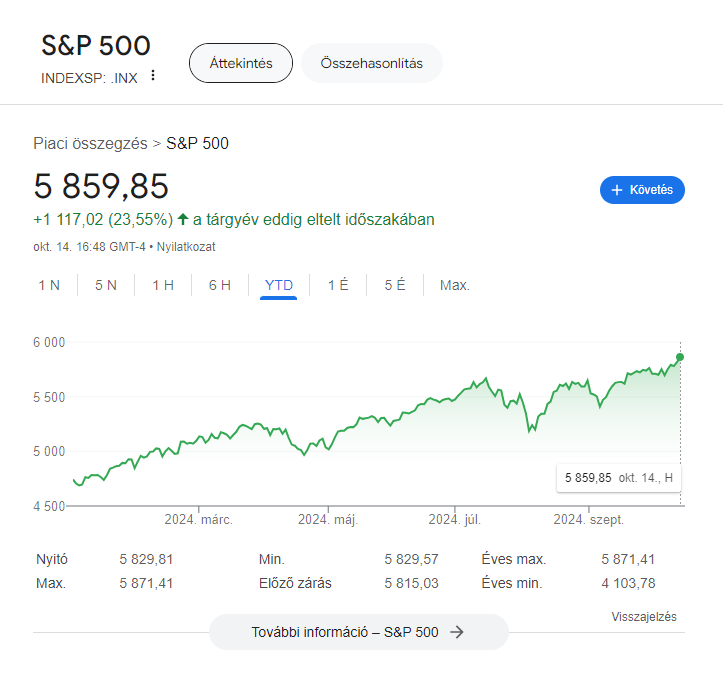The height and width of the screenshot is (673, 723).
Task: Choose the 1 H chart period
Action: (x=163, y=285)
